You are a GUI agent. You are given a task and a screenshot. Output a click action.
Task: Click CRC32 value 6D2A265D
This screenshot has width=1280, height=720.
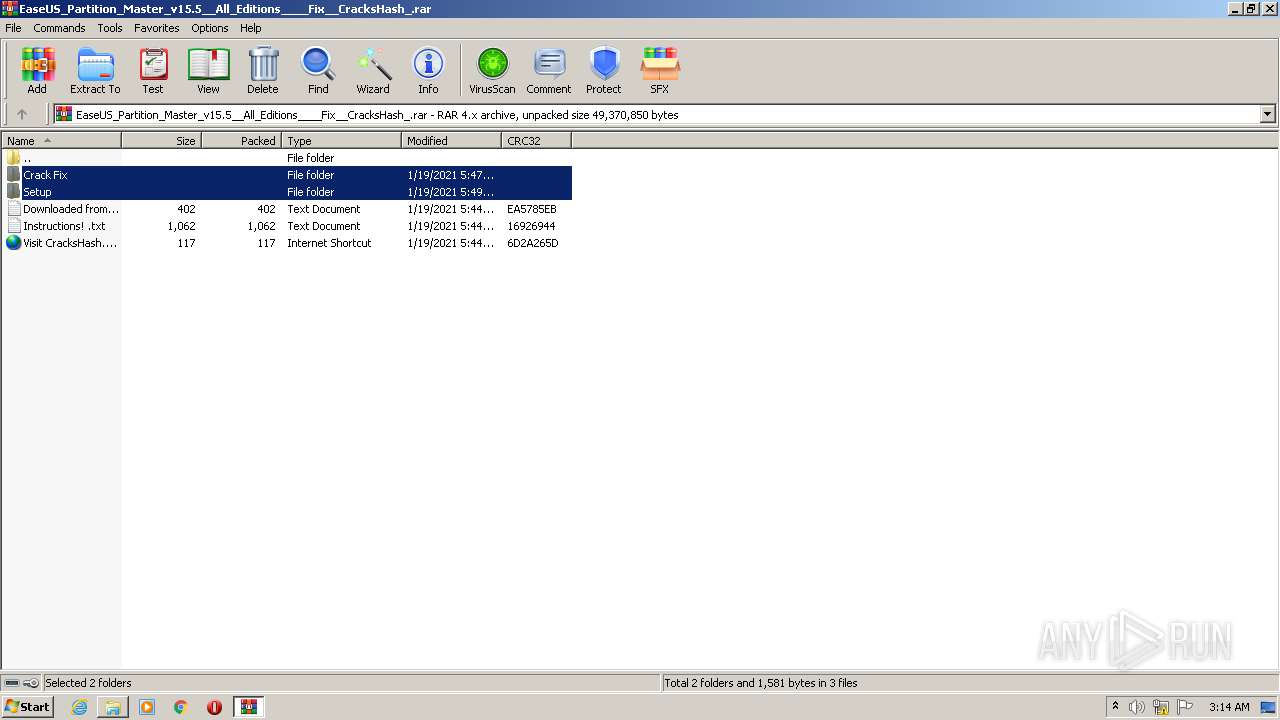(x=532, y=243)
